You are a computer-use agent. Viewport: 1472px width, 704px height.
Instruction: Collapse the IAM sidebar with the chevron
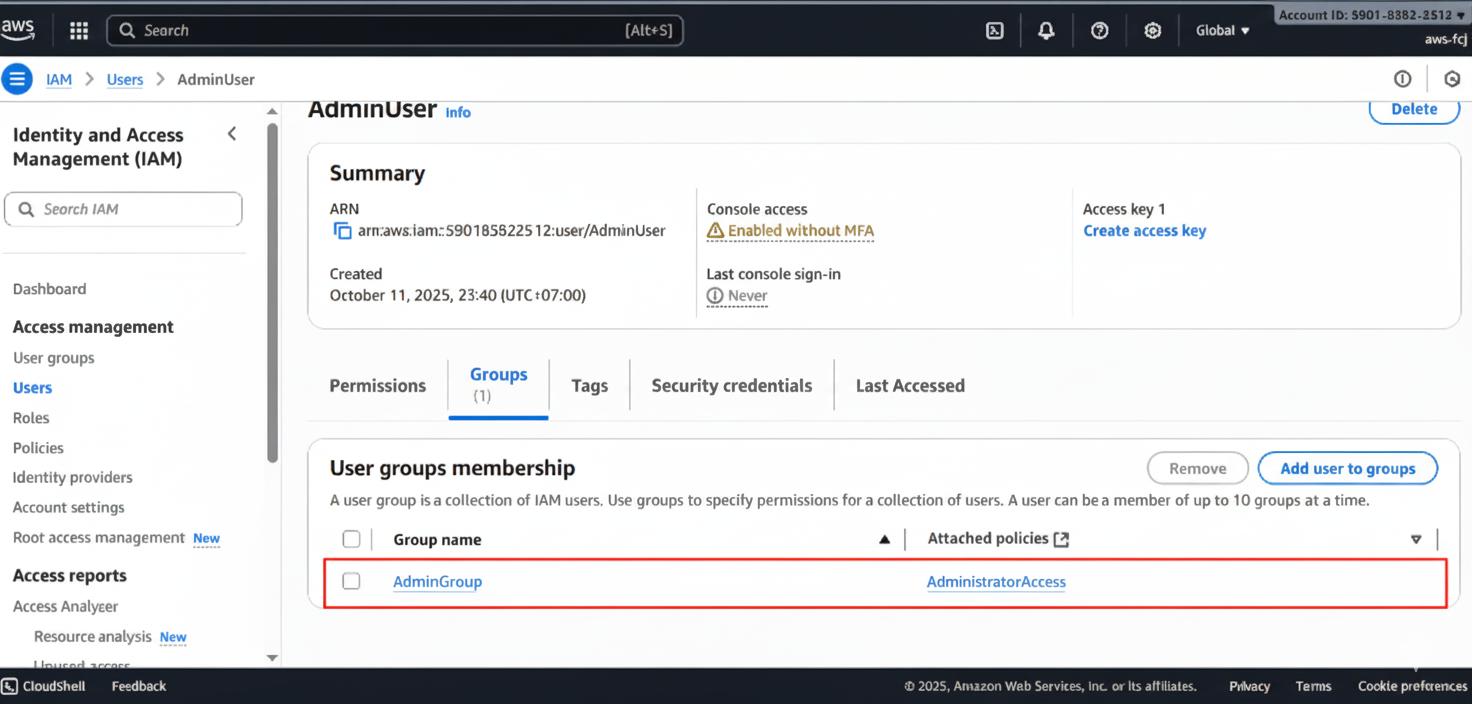(x=232, y=134)
